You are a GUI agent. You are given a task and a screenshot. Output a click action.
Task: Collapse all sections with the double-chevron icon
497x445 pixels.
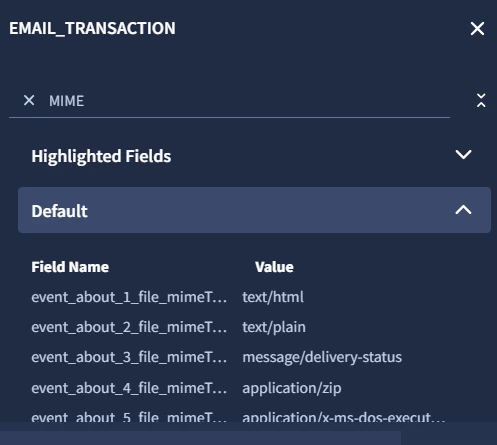point(481,100)
